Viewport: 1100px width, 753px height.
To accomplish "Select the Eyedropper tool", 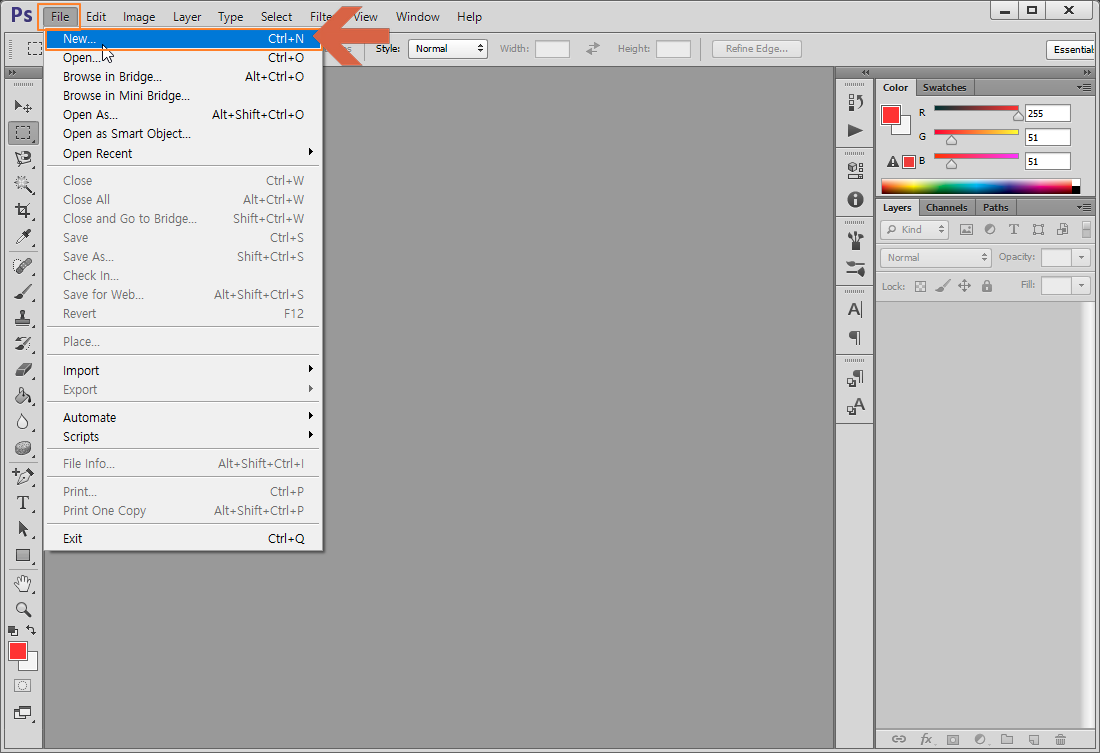I will 23,237.
